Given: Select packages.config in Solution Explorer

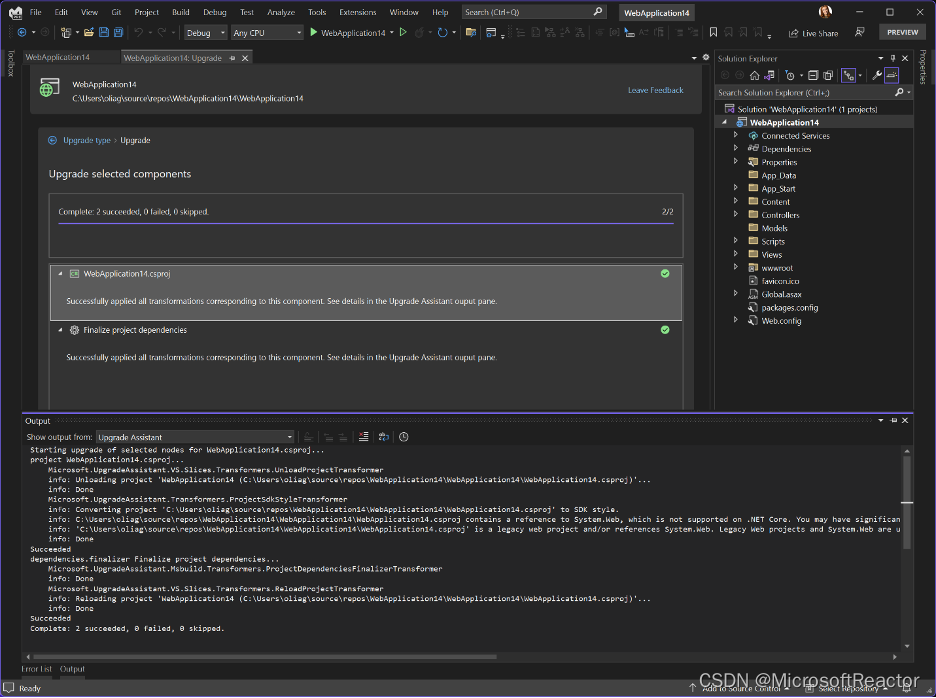Looking at the screenshot, I should 789,308.
